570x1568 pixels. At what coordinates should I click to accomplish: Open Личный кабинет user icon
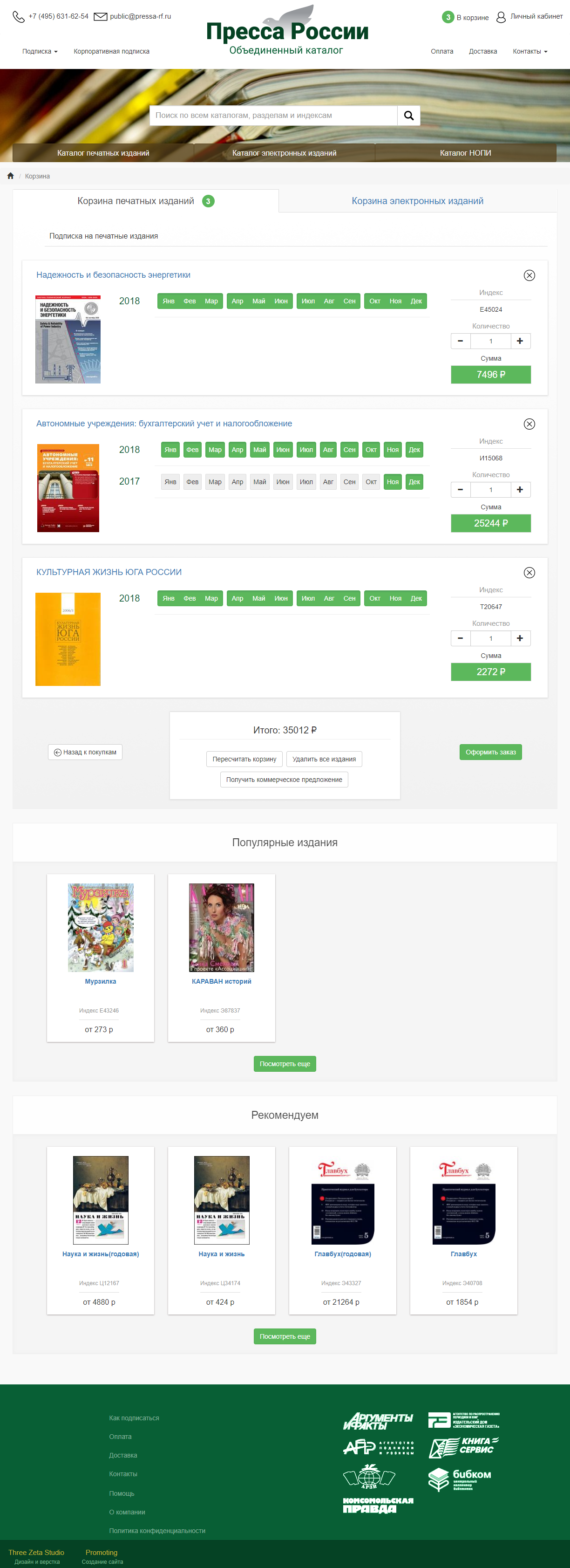501,17
